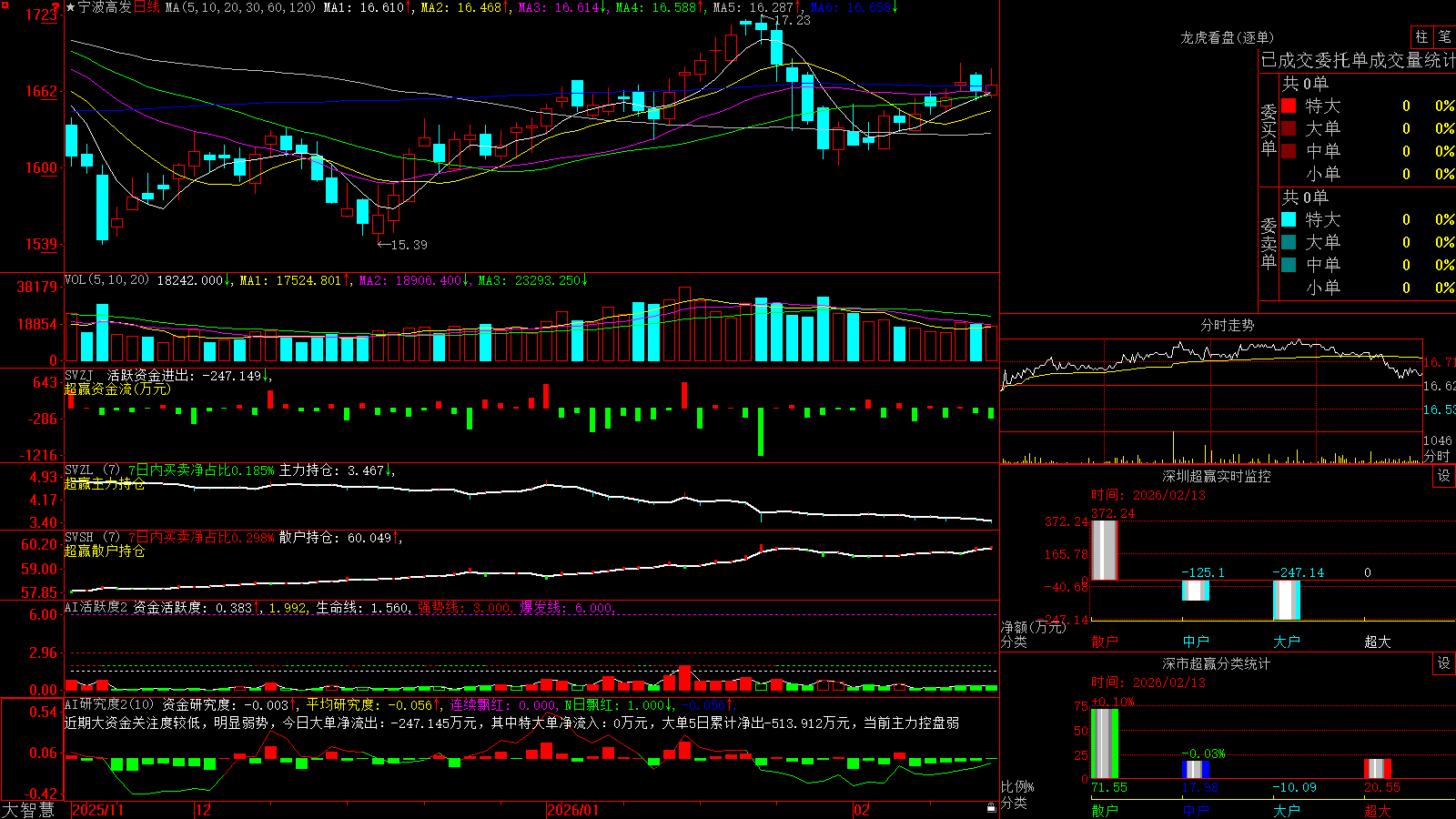Click the 深市超赢分类统计 title
The image size is (1456, 819).
click(x=1217, y=663)
